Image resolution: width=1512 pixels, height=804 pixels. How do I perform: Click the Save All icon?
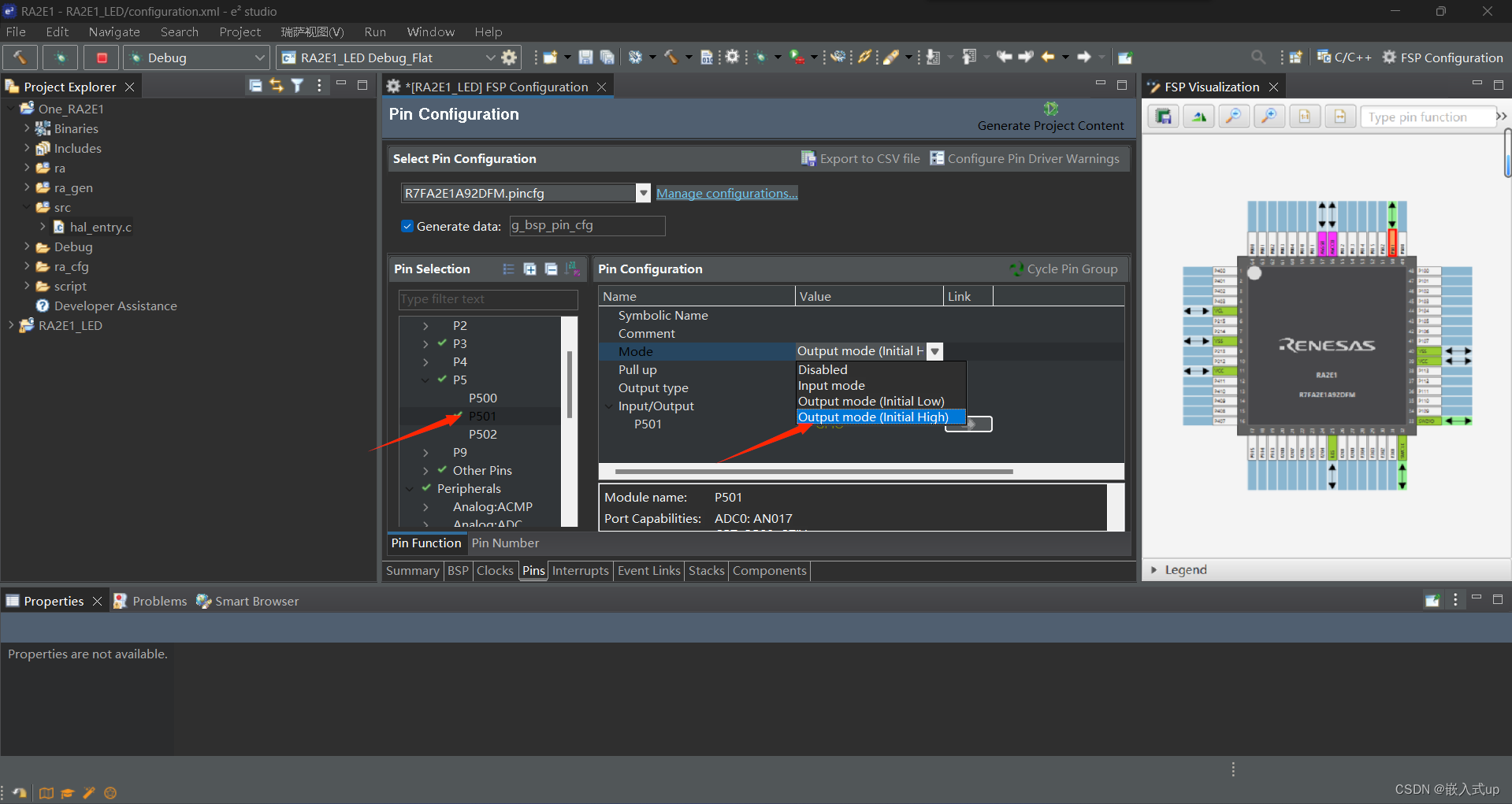[x=607, y=57]
